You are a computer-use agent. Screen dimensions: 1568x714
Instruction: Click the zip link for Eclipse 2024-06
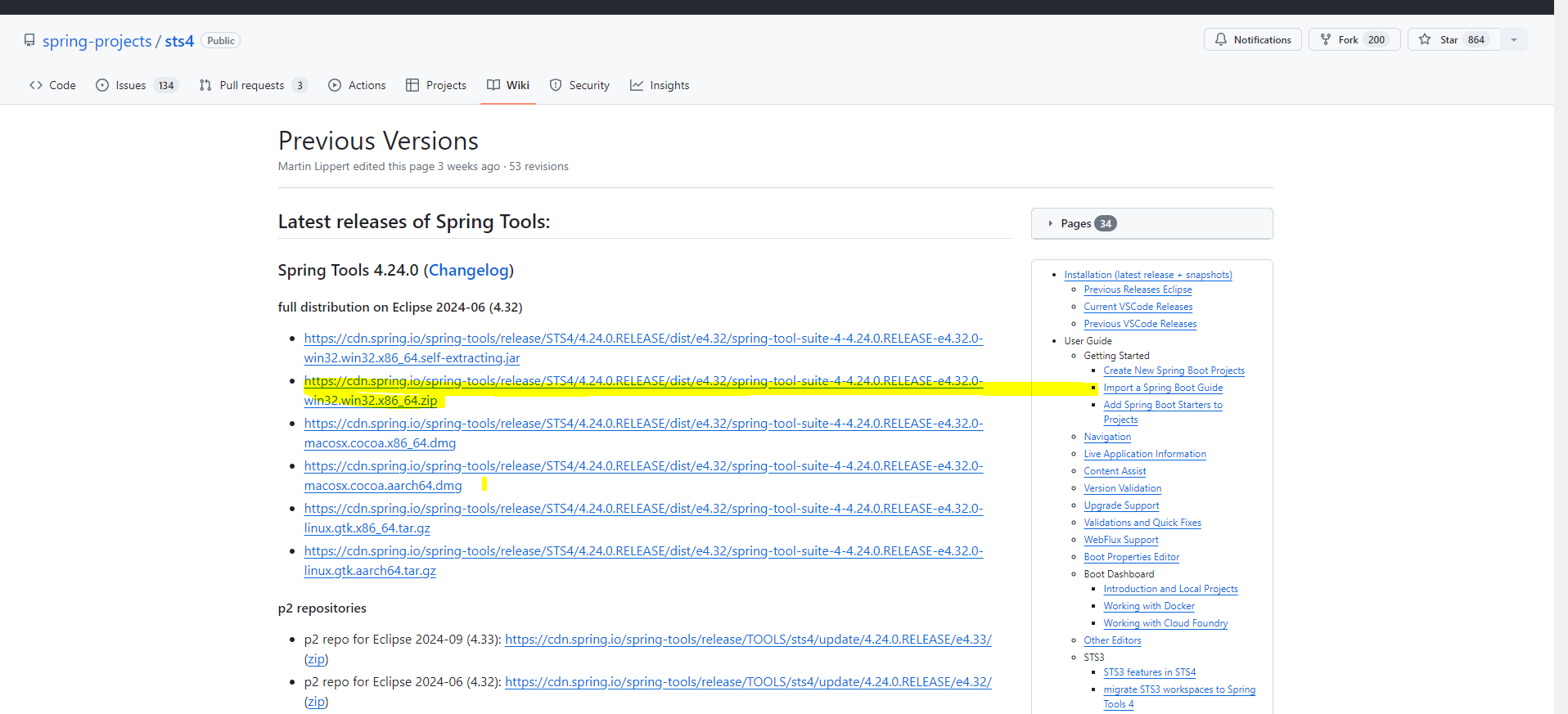pyautogui.click(x=316, y=702)
